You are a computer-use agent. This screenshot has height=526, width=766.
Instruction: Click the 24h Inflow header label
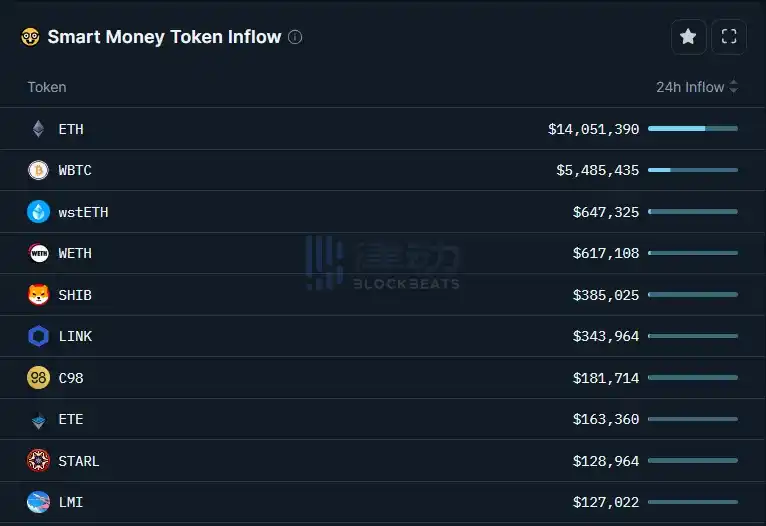coord(689,87)
